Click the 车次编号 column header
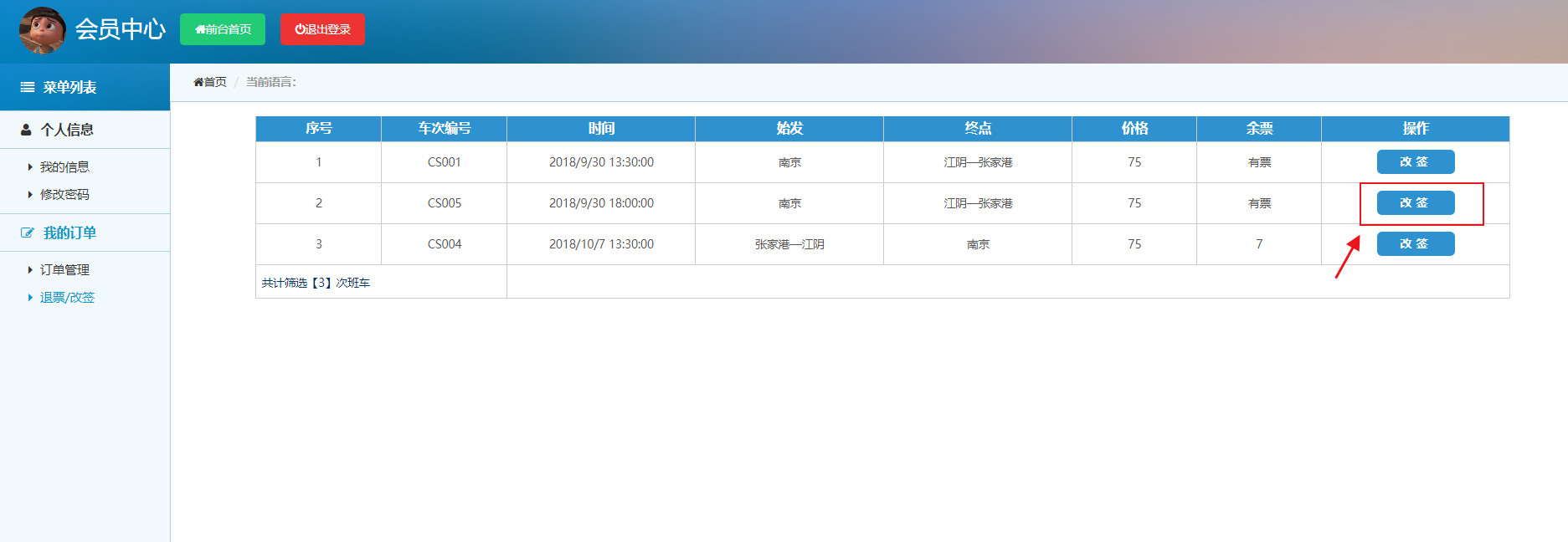Image resolution: width=1568 pixels, height=542 pixels. point(444,128)
